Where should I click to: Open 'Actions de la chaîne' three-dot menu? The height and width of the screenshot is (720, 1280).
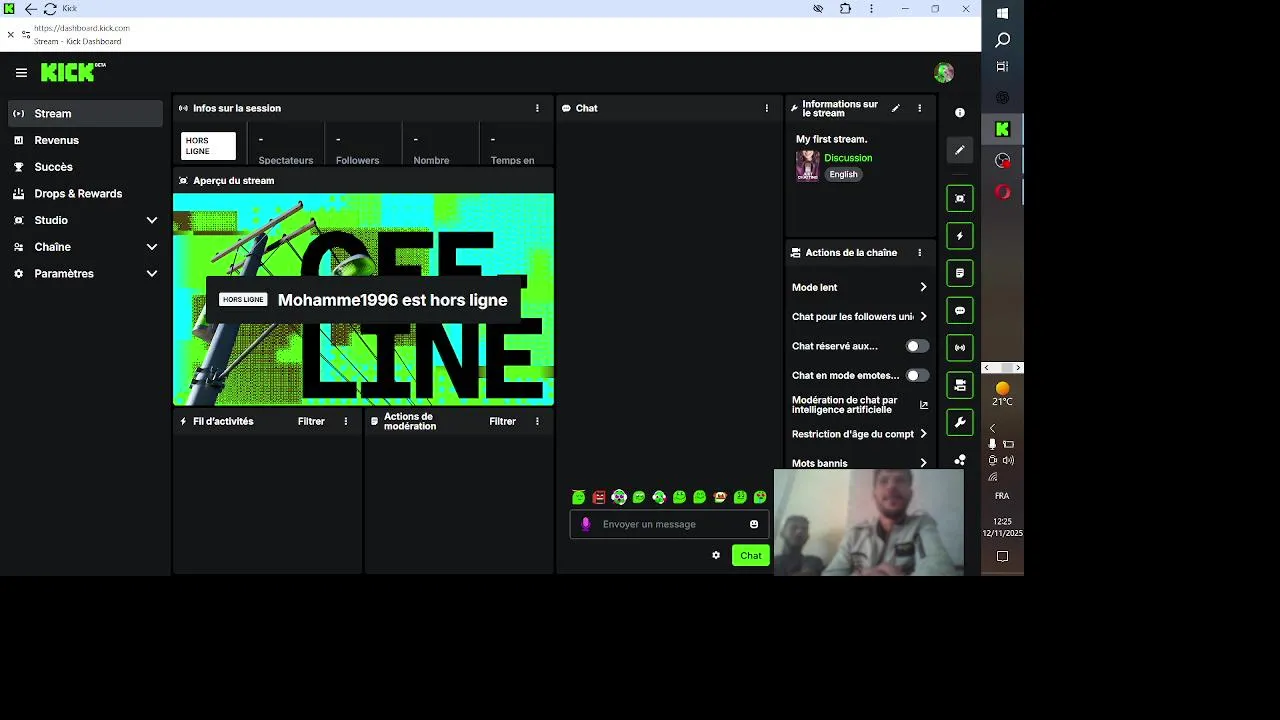coord(920,253)
